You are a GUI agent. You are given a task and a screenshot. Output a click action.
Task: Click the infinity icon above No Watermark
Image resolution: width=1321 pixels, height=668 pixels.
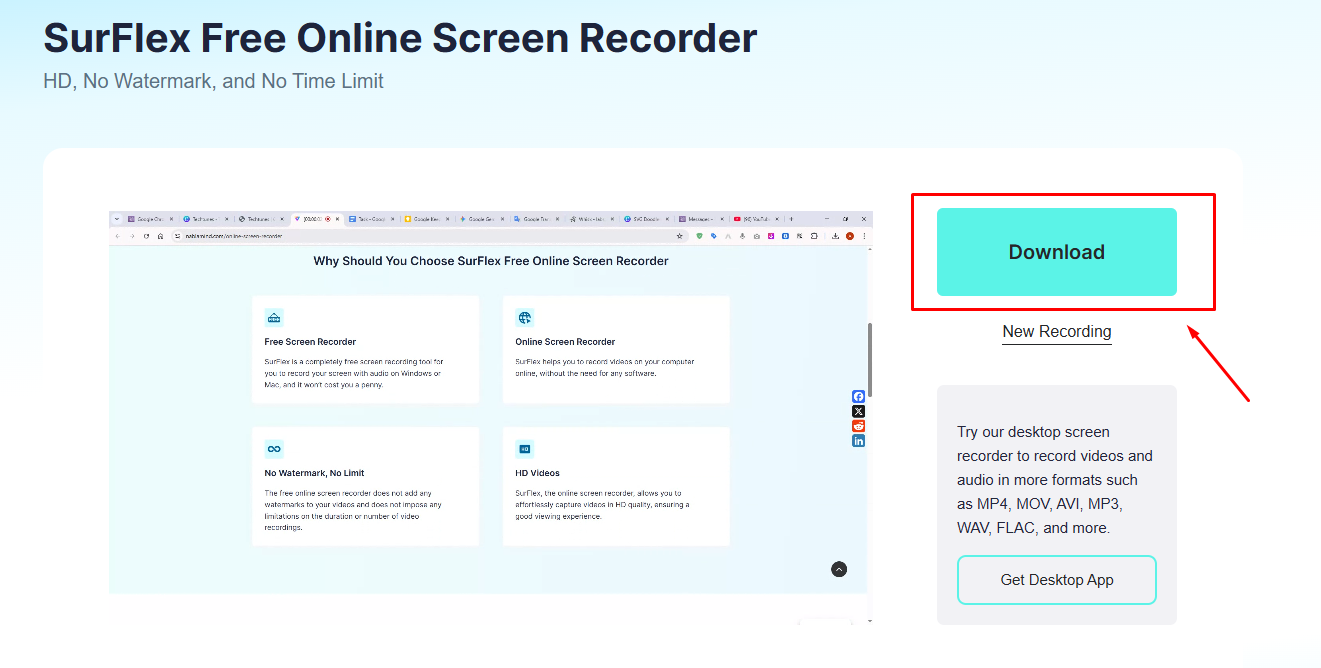coord(274,448)
